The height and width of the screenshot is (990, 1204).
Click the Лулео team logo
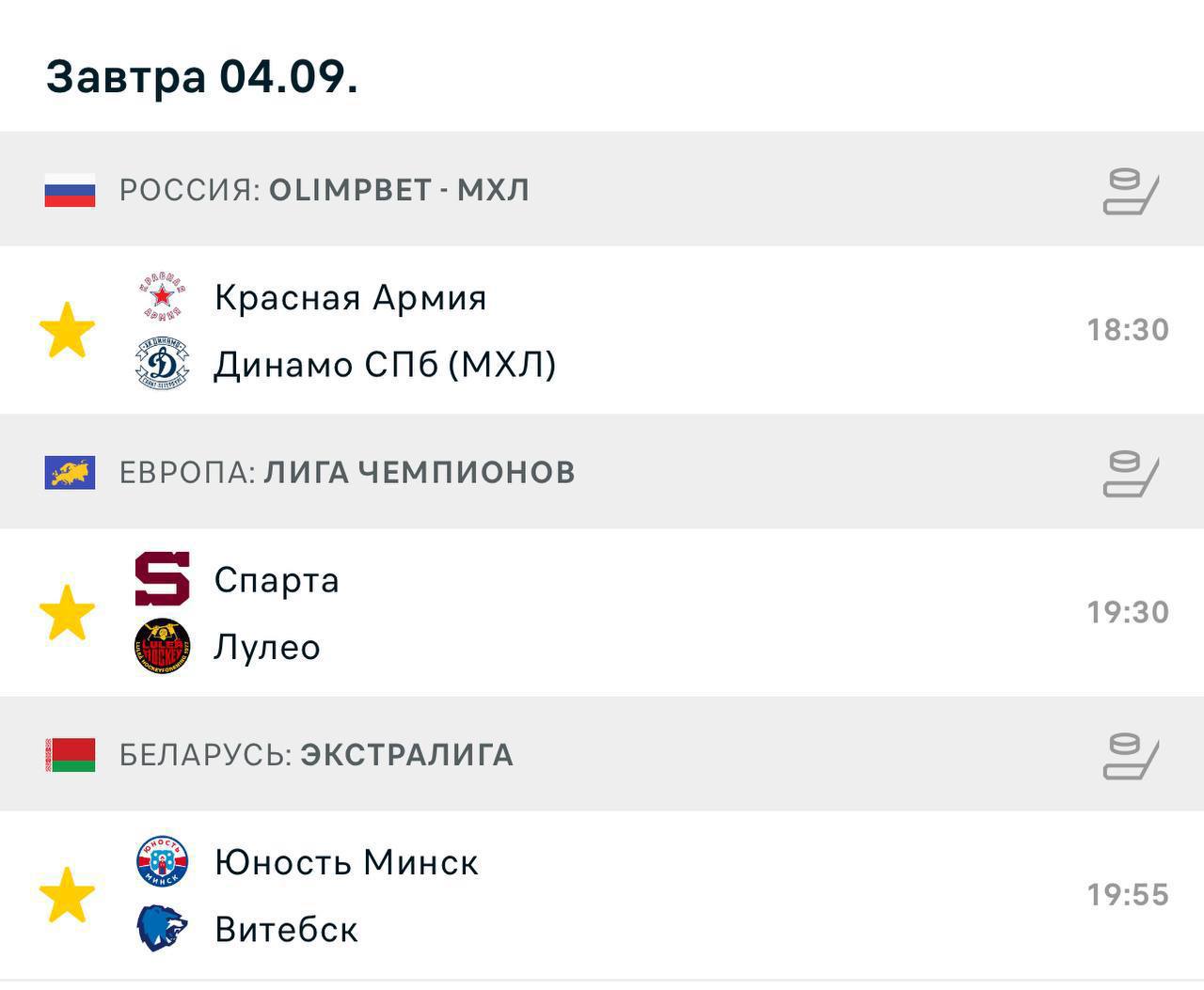pos(163,647)
